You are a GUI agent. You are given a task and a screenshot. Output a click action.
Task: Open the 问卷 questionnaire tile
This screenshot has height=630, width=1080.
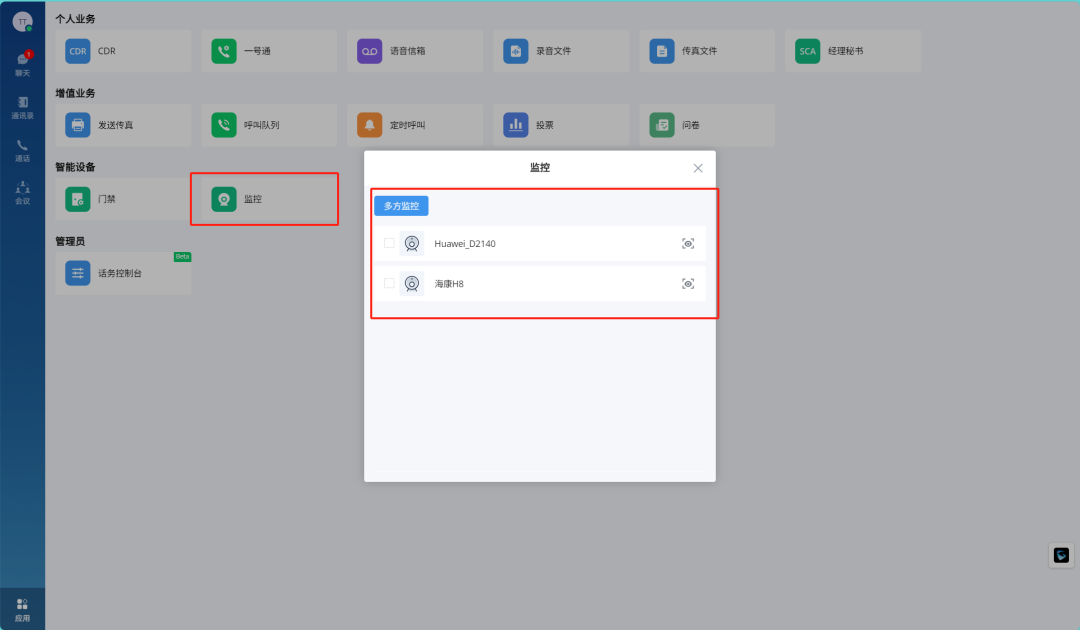[707, 125]
